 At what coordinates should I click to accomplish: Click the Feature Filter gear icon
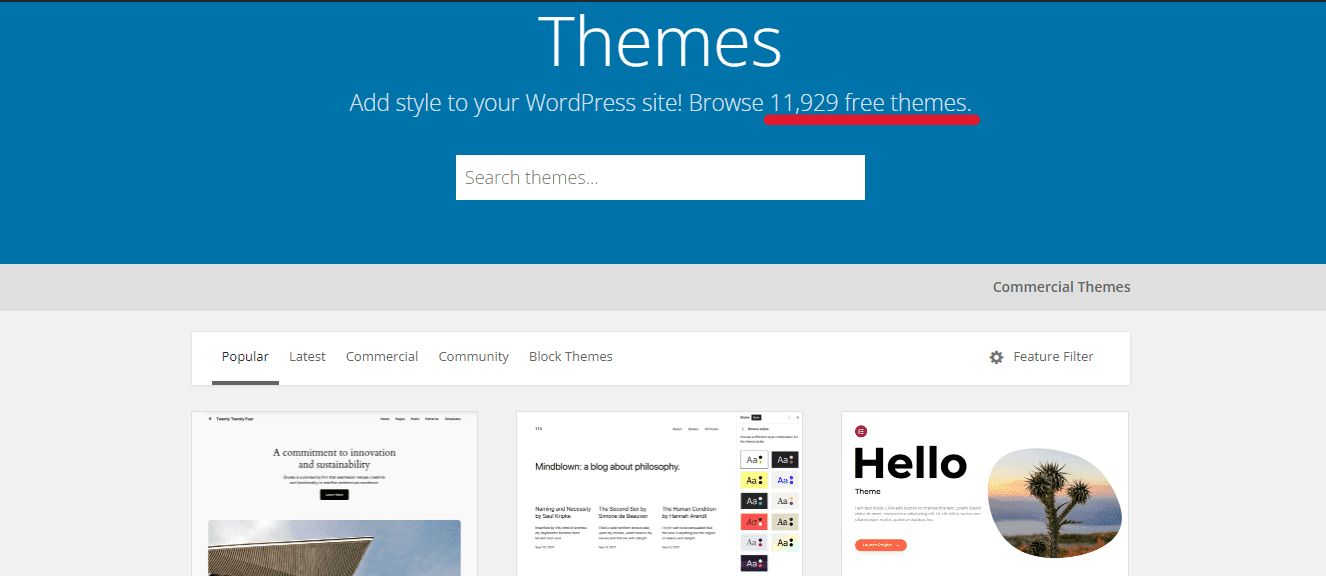point(996,357)
